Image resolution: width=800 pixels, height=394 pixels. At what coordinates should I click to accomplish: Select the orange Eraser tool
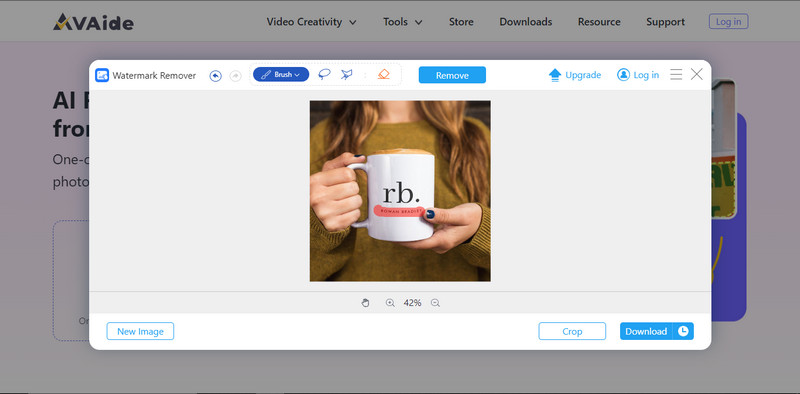384,75
